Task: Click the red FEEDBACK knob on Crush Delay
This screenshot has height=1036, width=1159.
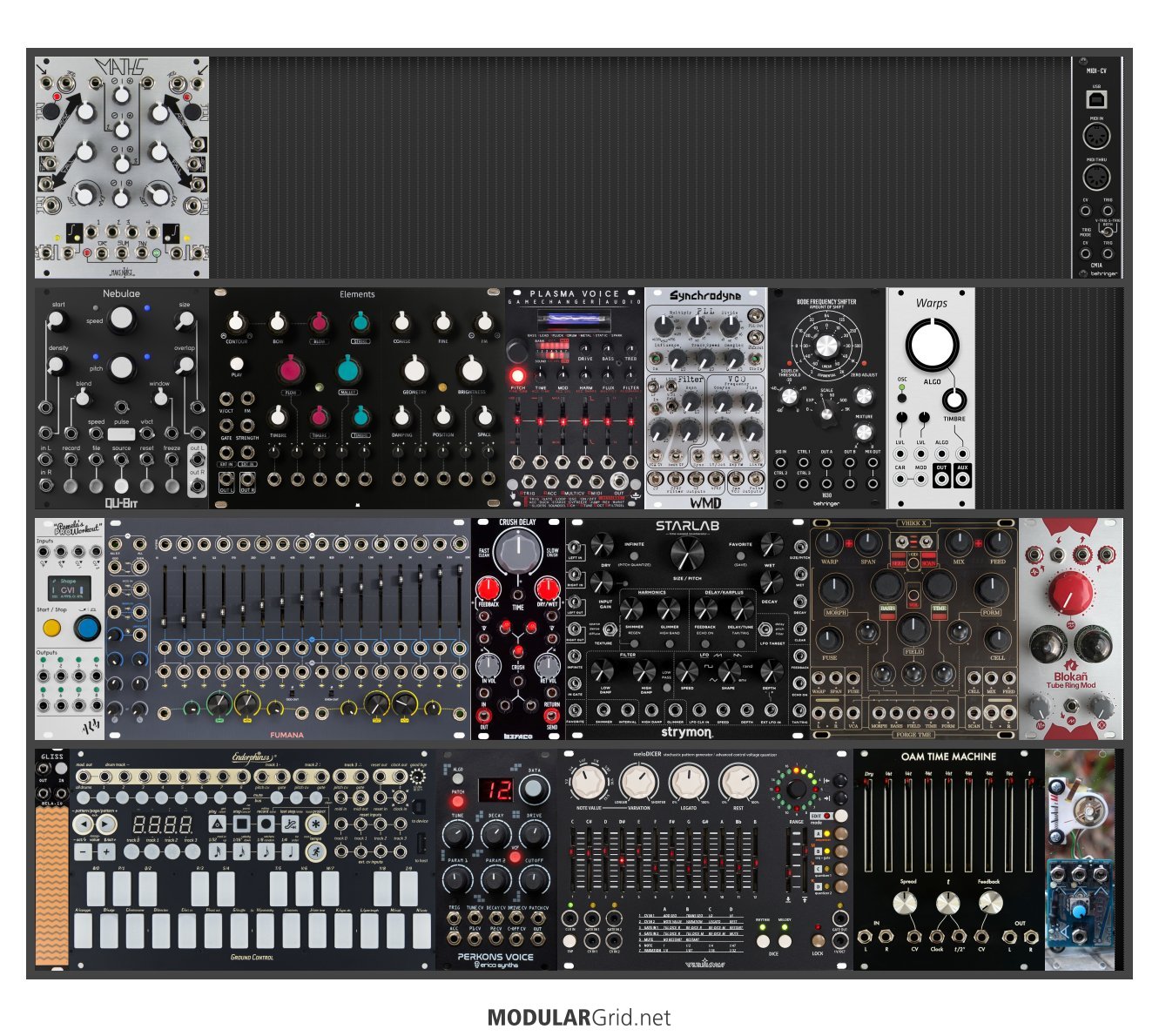Action: pyautogui.click(x=489, y=587)
